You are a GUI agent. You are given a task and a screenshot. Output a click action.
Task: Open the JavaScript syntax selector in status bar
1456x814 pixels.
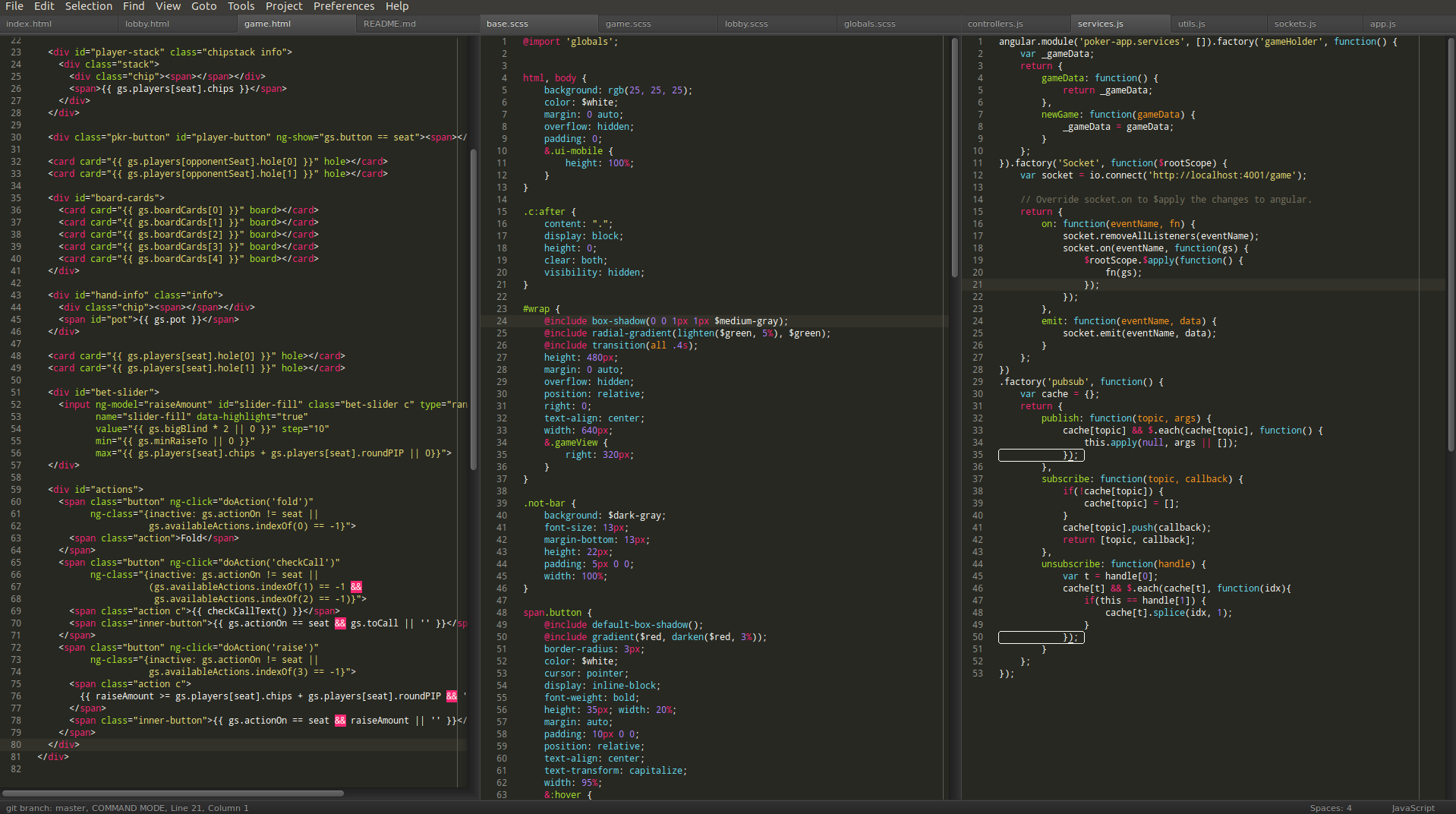1413,808
